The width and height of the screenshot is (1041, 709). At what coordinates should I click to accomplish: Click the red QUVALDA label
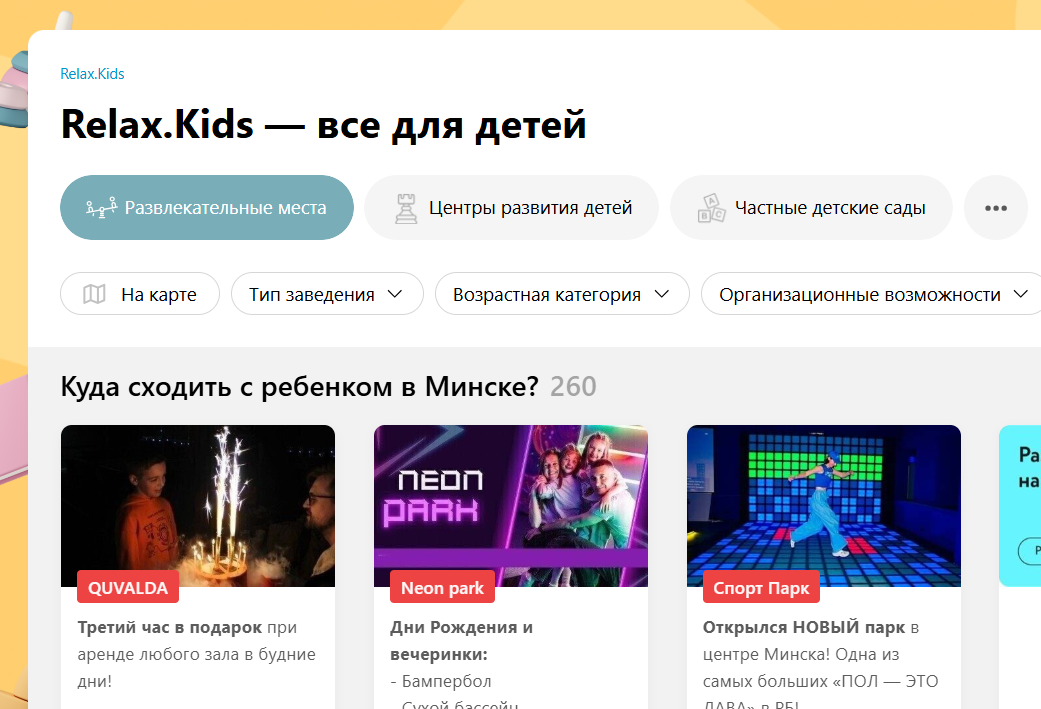click(128, 588)
